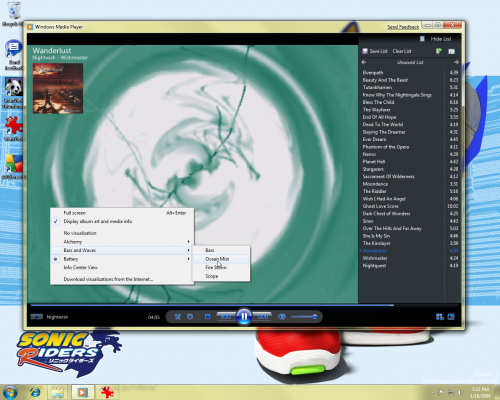Open the Windows Start orb
Image resolution: width=500 pixels, height=400 pixels.
10,392
